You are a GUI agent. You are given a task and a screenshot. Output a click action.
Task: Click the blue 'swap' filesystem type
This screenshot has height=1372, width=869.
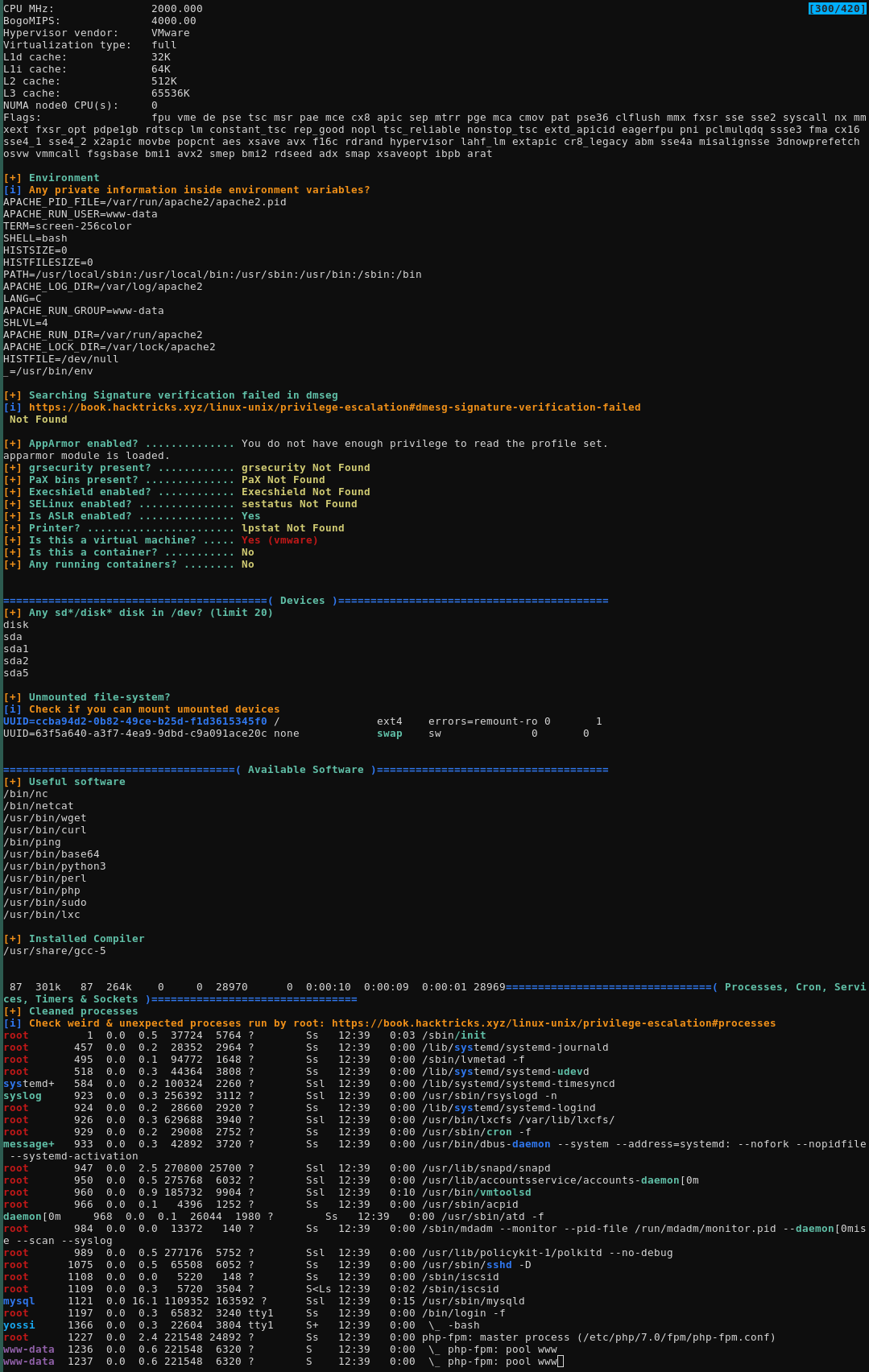click(x=389, y=734)
